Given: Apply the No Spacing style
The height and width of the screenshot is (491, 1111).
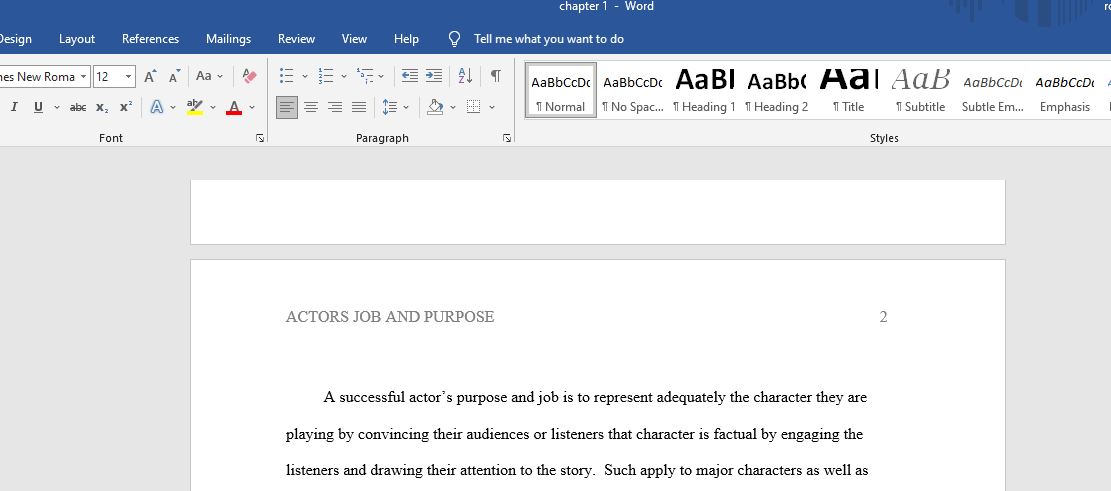Looking at the screenshot, I should pos(633,90).
